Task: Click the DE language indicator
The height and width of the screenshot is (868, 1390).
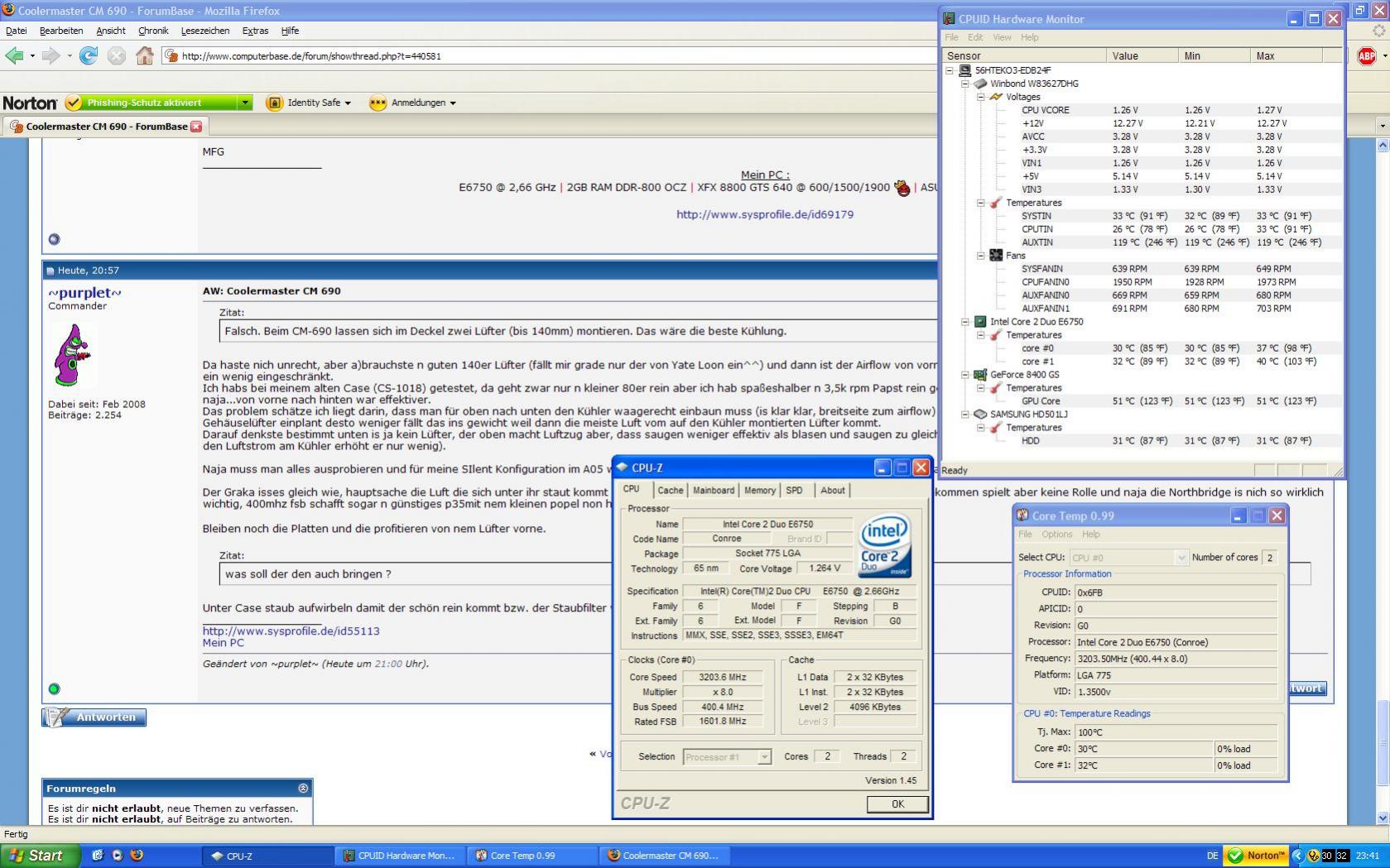Action: click(x=1212, y=856)
